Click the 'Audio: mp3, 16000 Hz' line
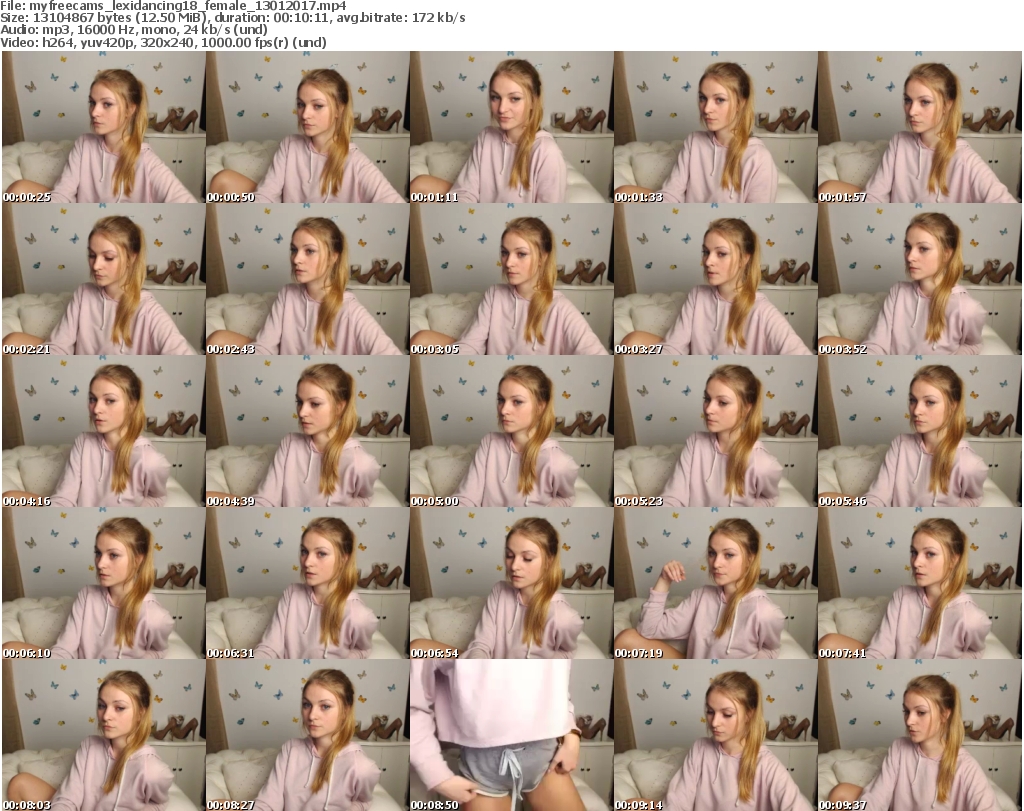 click(x=133, y=30)
